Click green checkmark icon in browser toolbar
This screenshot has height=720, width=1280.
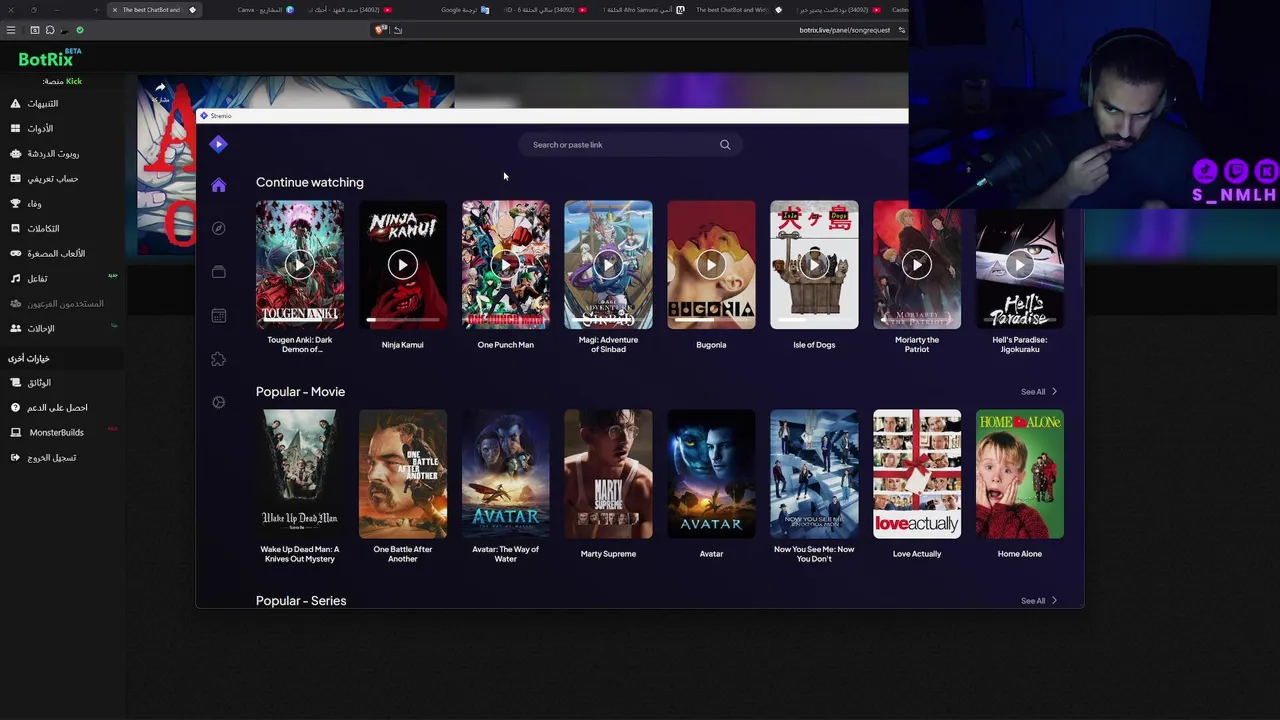[x=80, y=30]
